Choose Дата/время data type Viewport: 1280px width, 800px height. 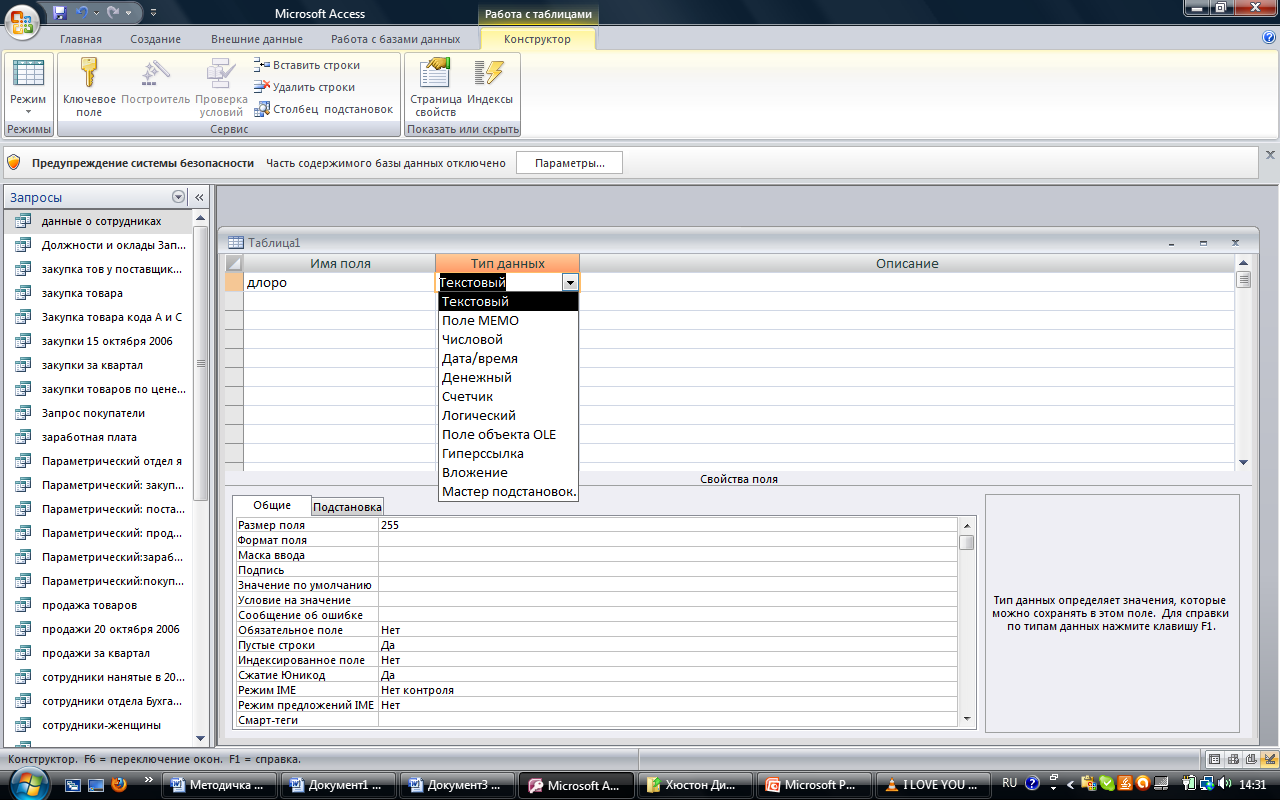(x=509, y=359)
